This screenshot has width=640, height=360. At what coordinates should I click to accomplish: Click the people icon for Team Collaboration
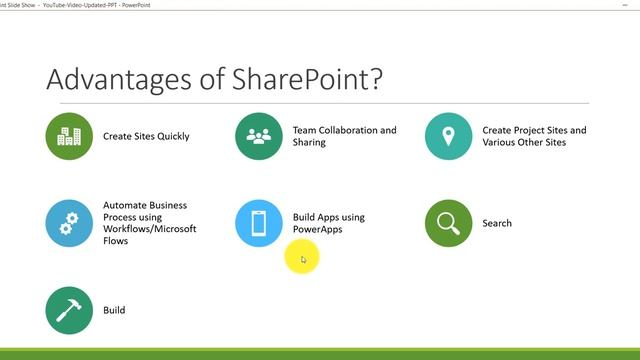[259, 136]
